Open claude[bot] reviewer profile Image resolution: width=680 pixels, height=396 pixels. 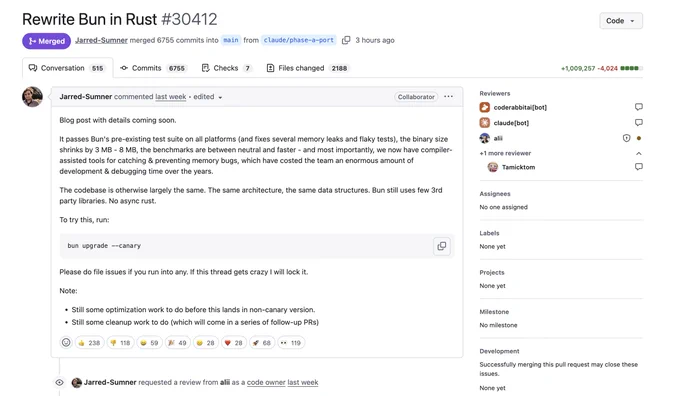pos(511,123)
